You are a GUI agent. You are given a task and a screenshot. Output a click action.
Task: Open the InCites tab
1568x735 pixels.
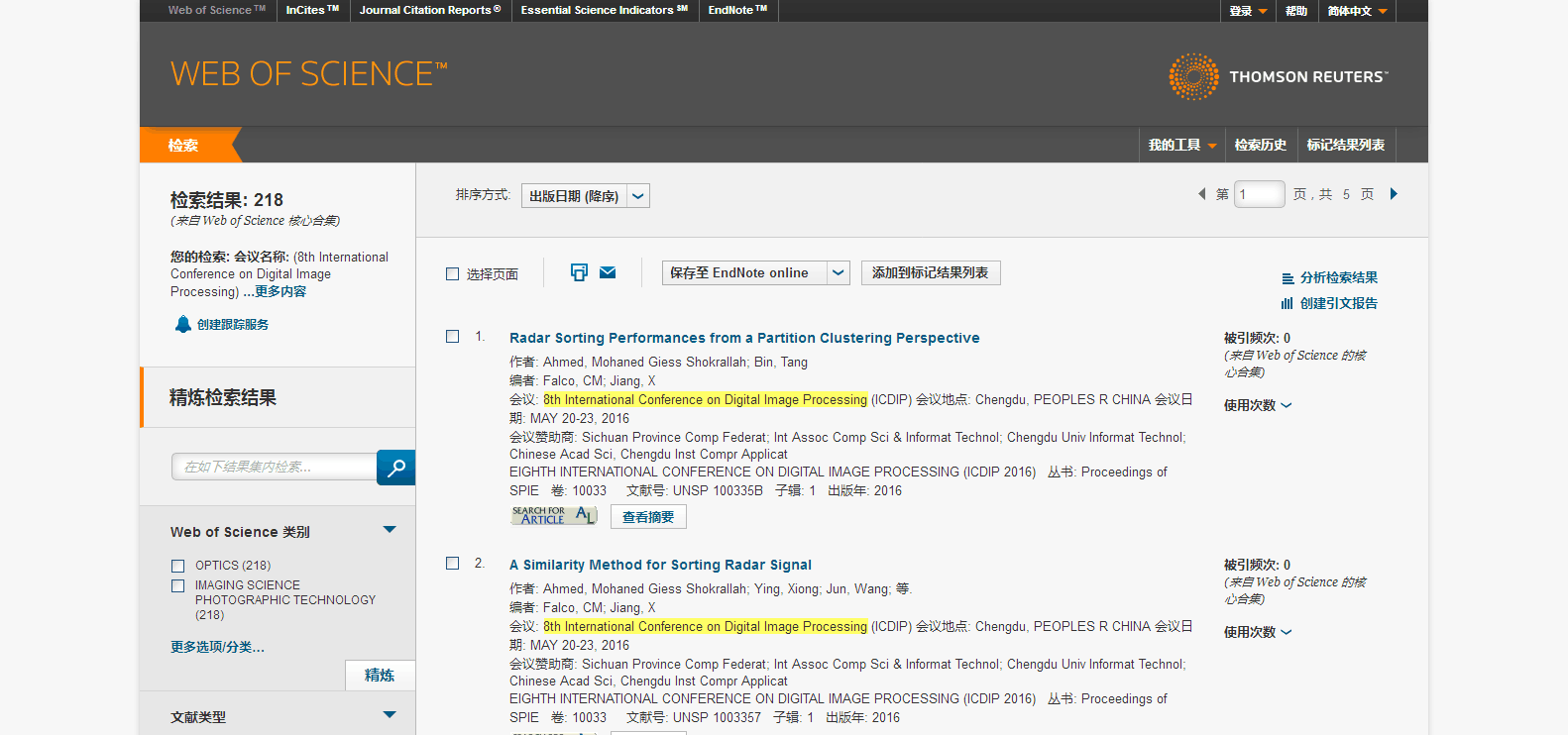[x=312, y=10]
